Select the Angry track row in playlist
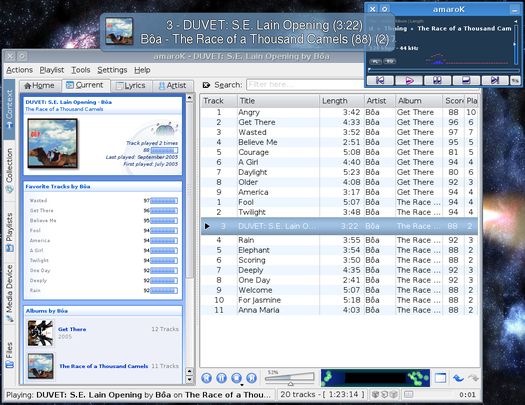525x405 pixels. (x=339, y=112)
